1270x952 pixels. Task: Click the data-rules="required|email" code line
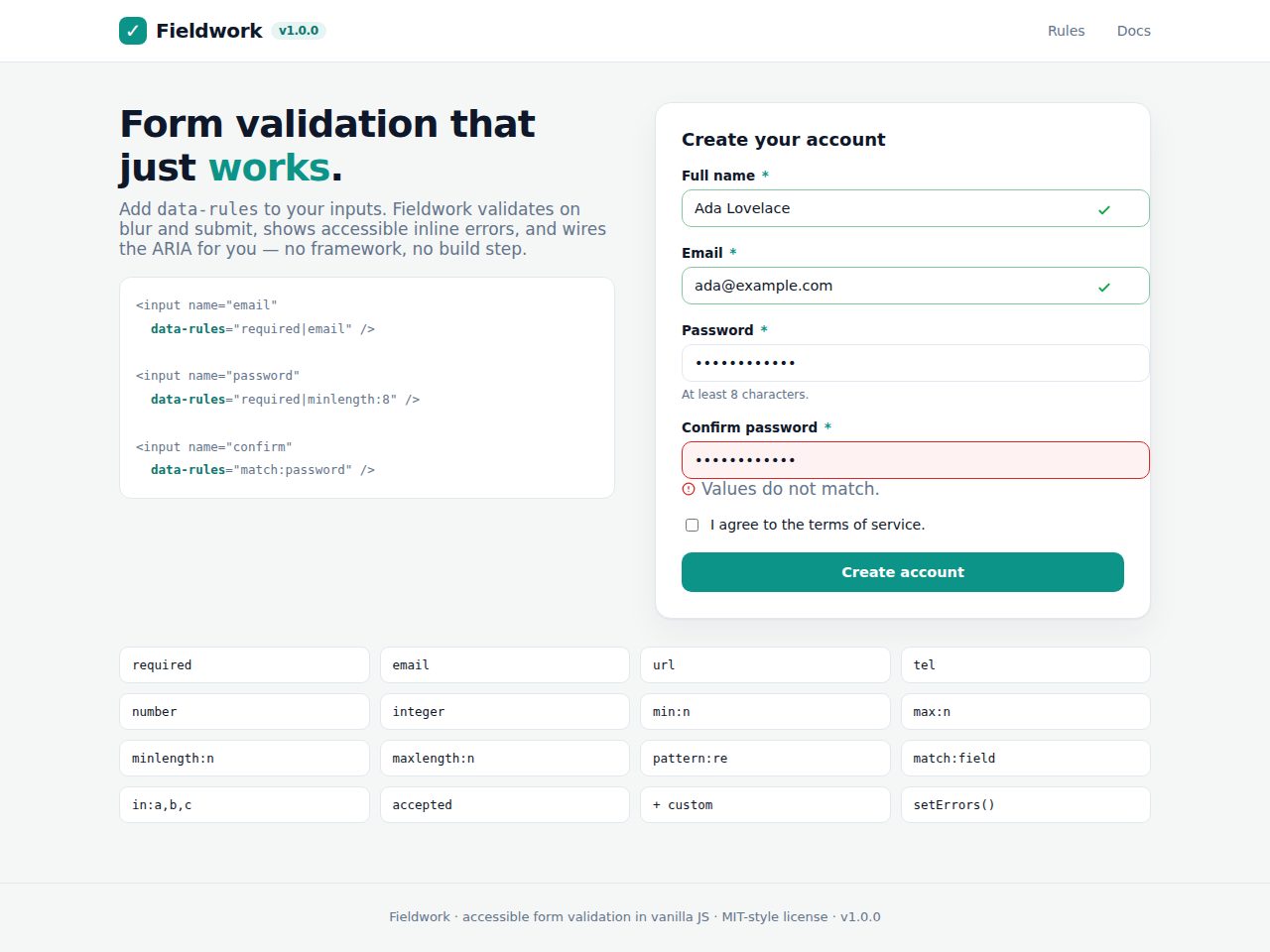263,329
